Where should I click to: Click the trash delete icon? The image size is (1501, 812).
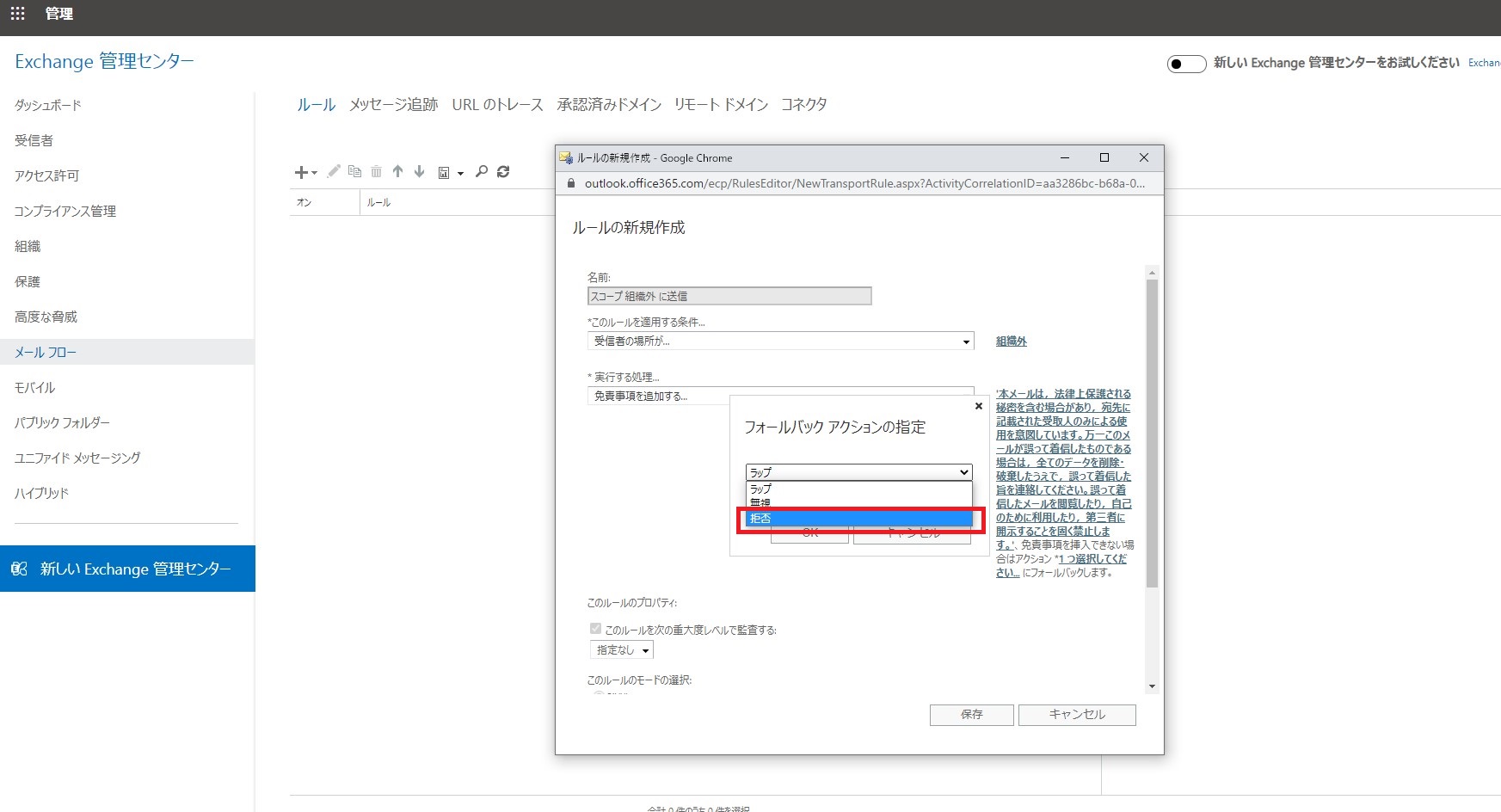click(376, 172)
